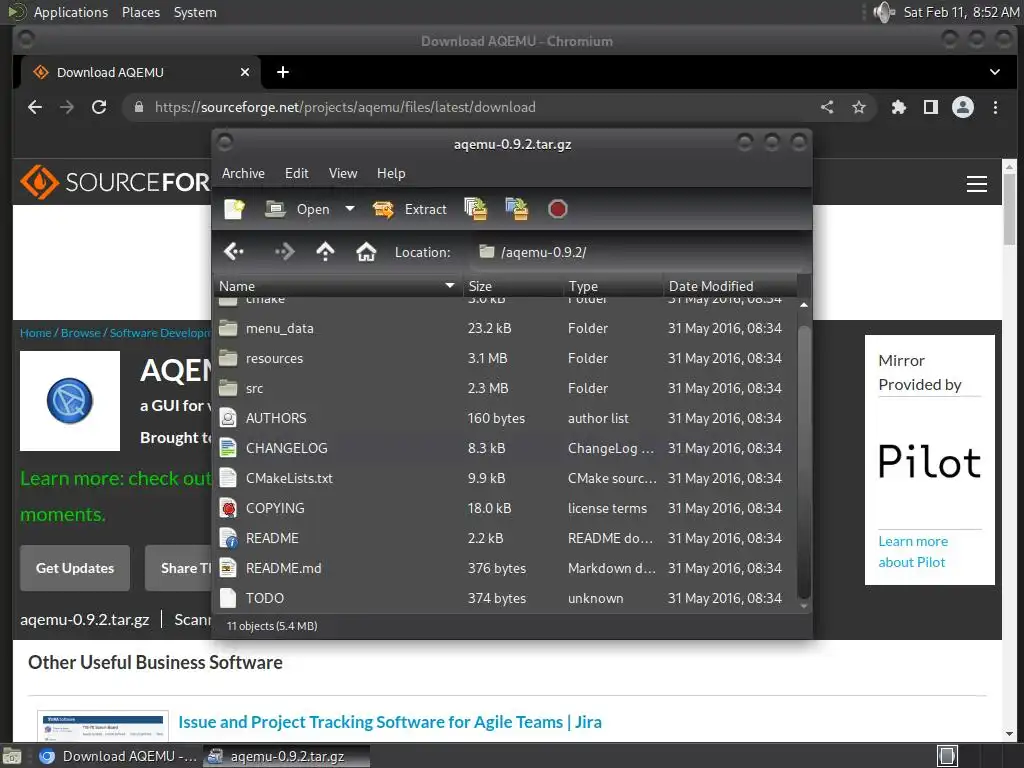Select the CMakeLists.txt file
Screen dimensions: 1024x768
pos(505,479)
